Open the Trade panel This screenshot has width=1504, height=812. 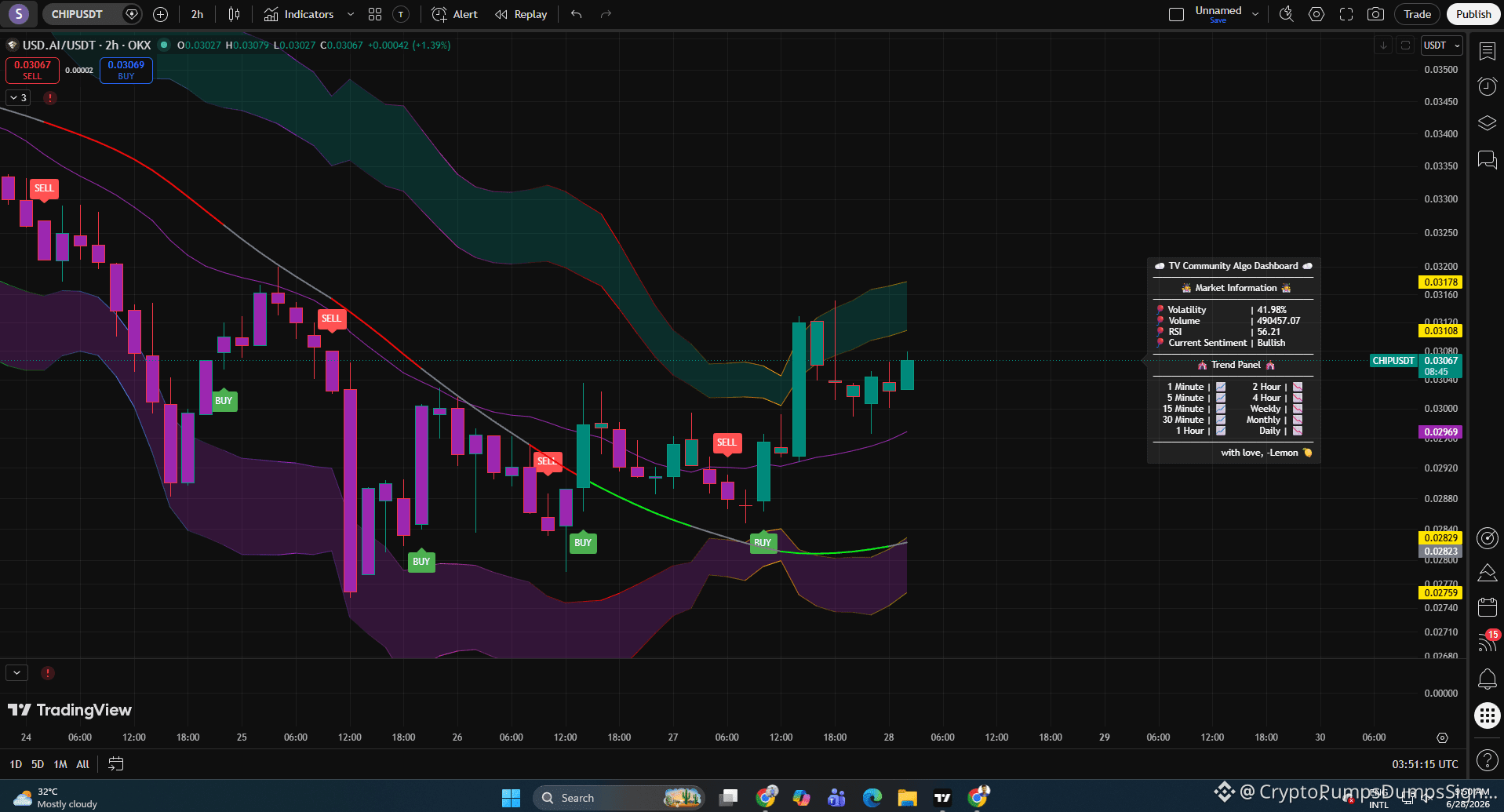1418,14
